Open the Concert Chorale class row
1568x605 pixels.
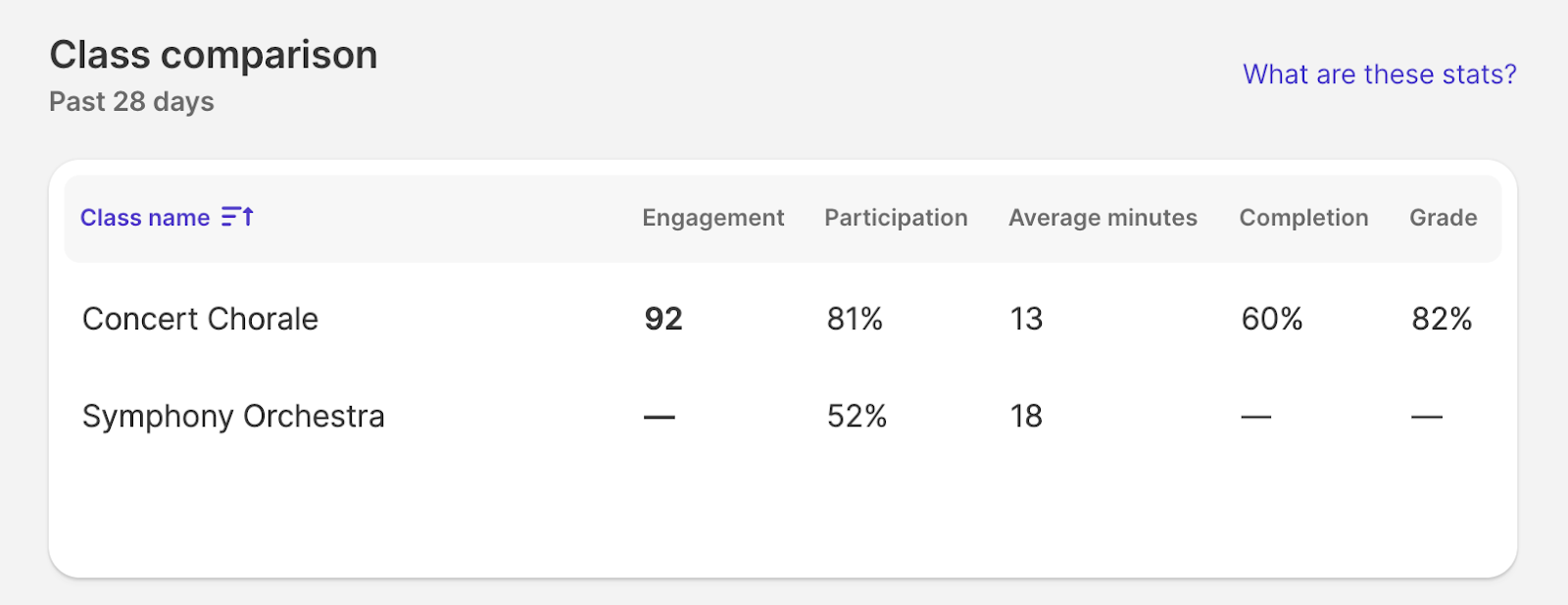(200, 319)
